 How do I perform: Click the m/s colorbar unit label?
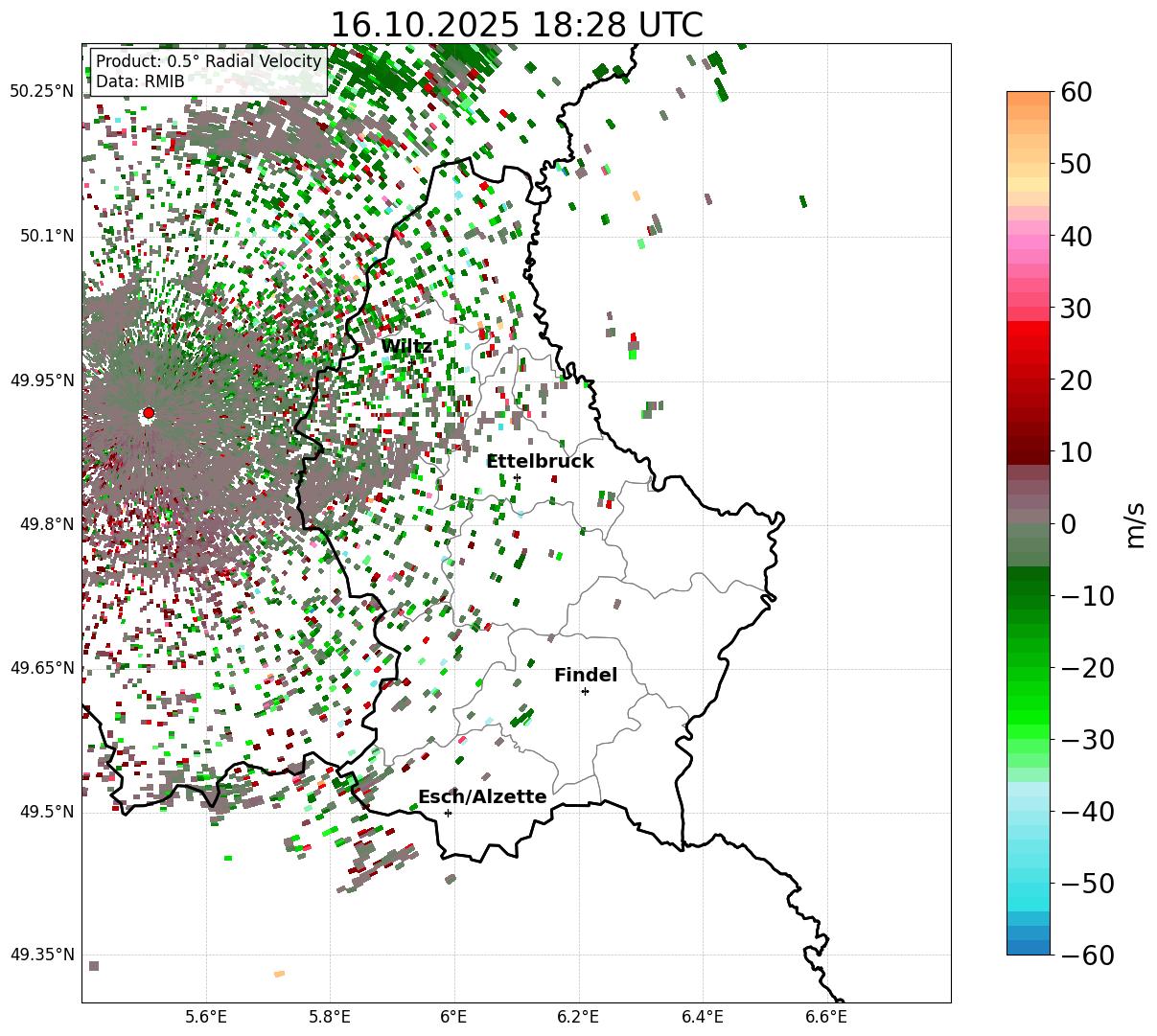click(x=1136, y=523)
